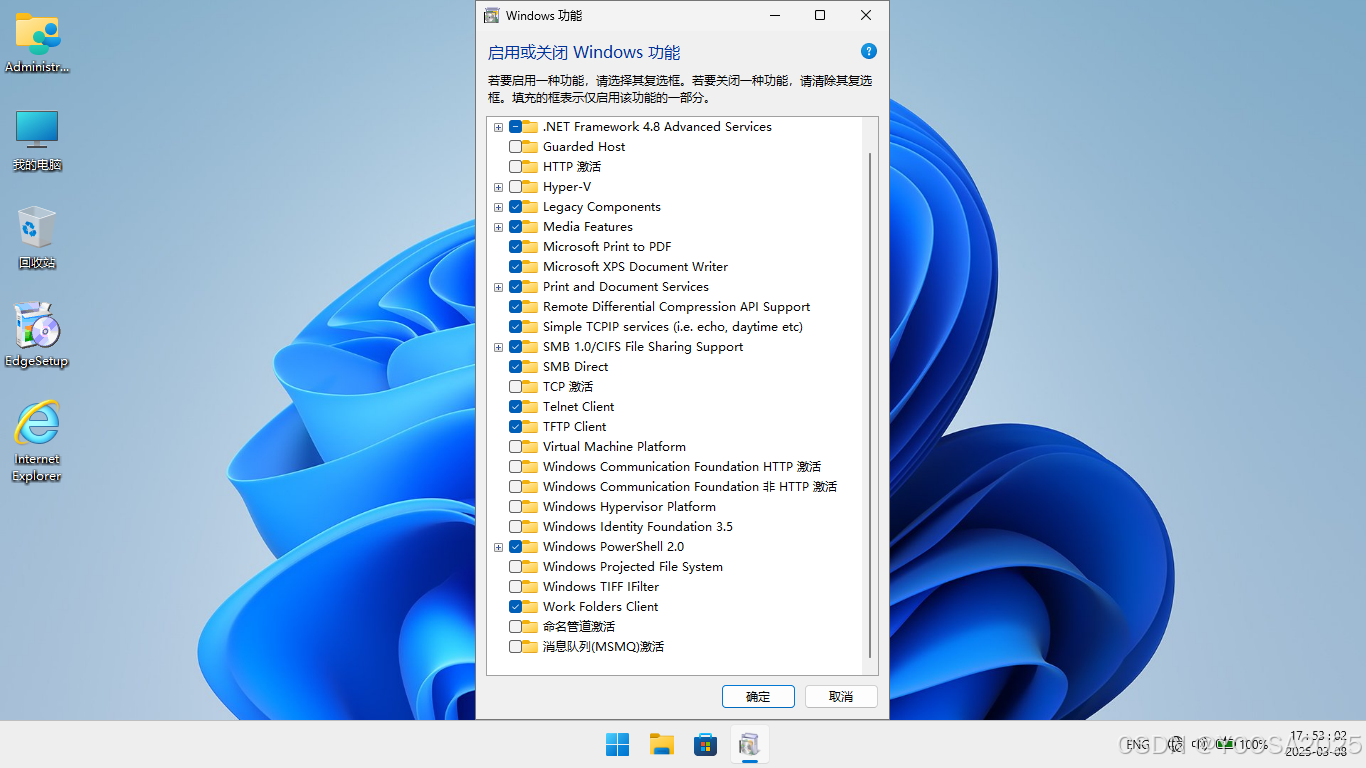
Task: Enable the Hyper-V checkbox
Action: 515,187
